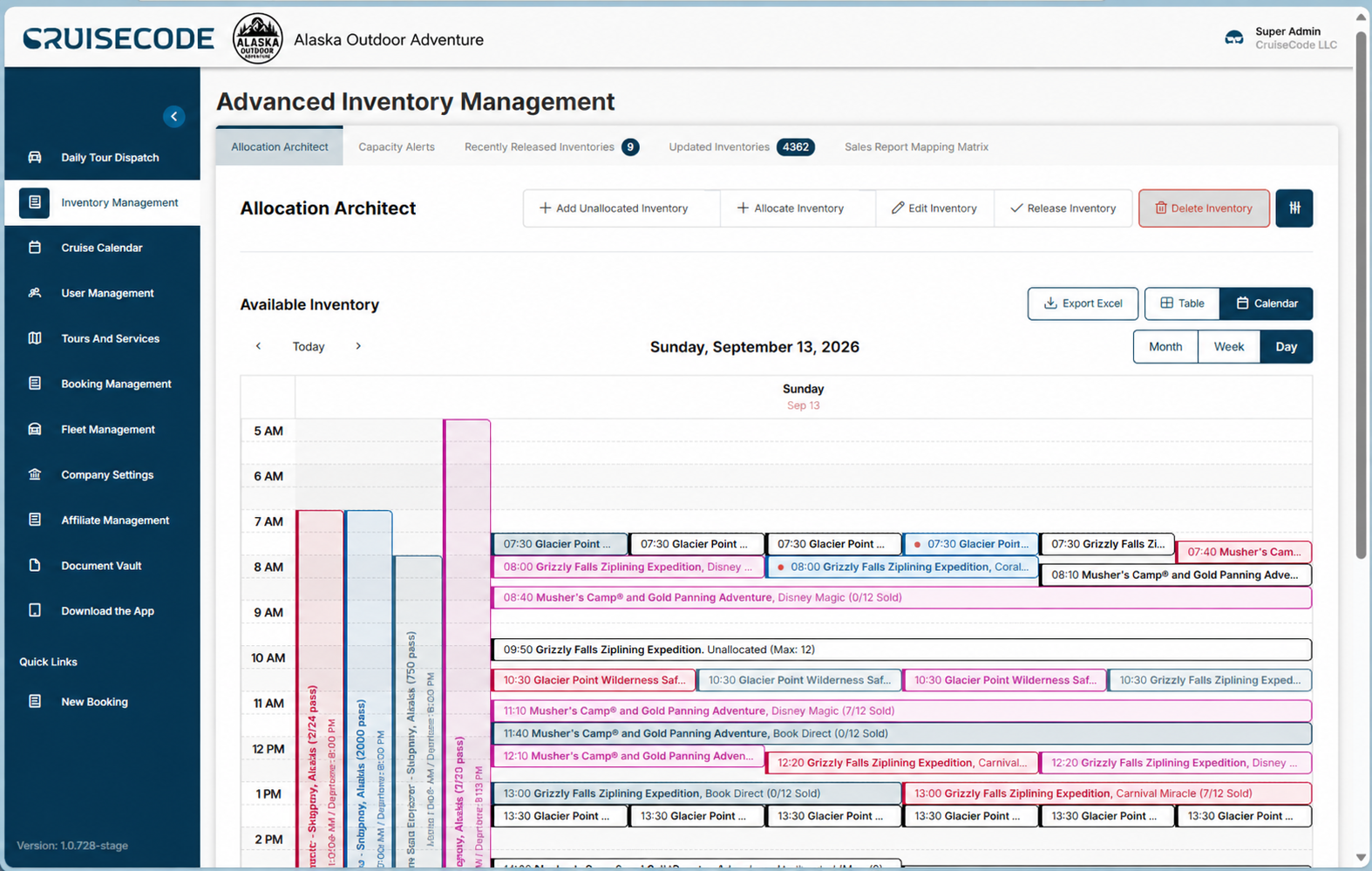
Task: Select the Month view option
Action: [x=1165, y=346]
